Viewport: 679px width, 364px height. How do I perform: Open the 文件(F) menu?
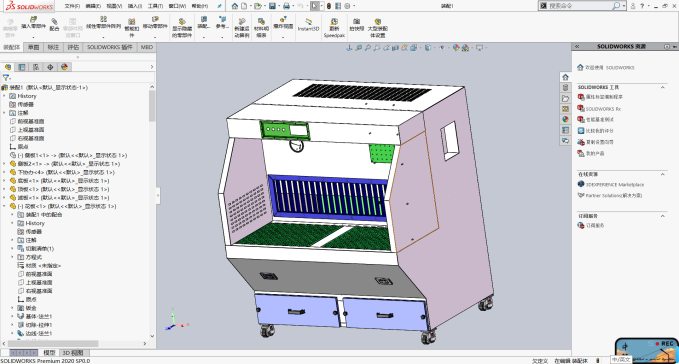72,6
